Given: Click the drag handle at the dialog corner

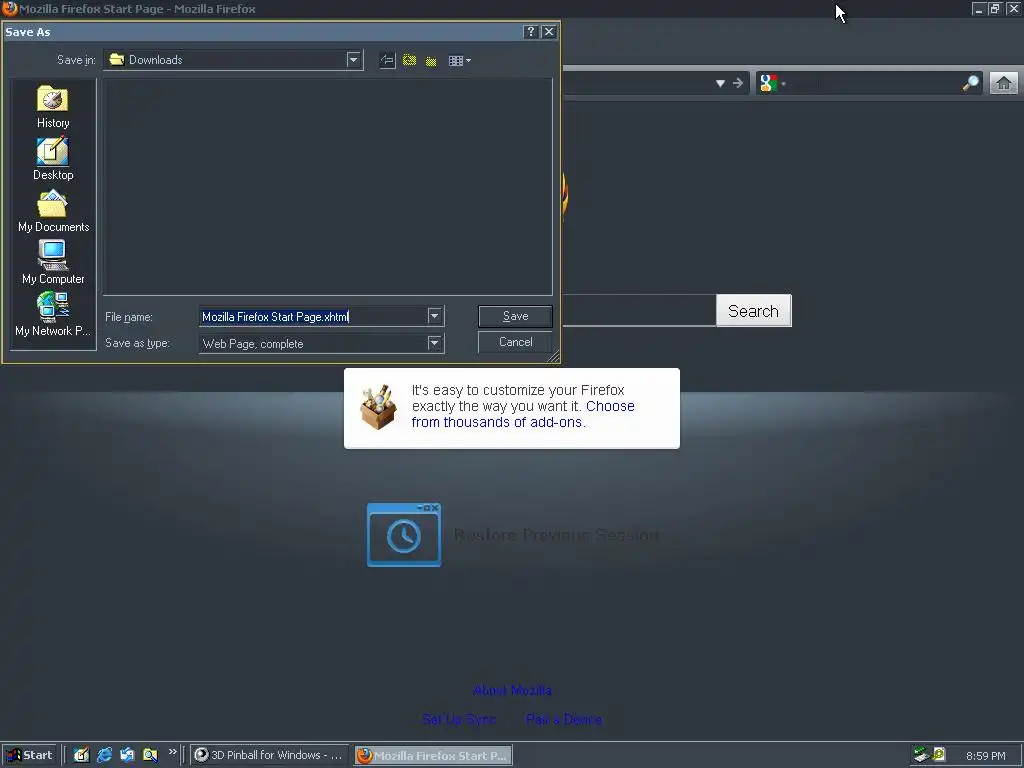Looking at the screenshot, I should (x=554, y=357).
